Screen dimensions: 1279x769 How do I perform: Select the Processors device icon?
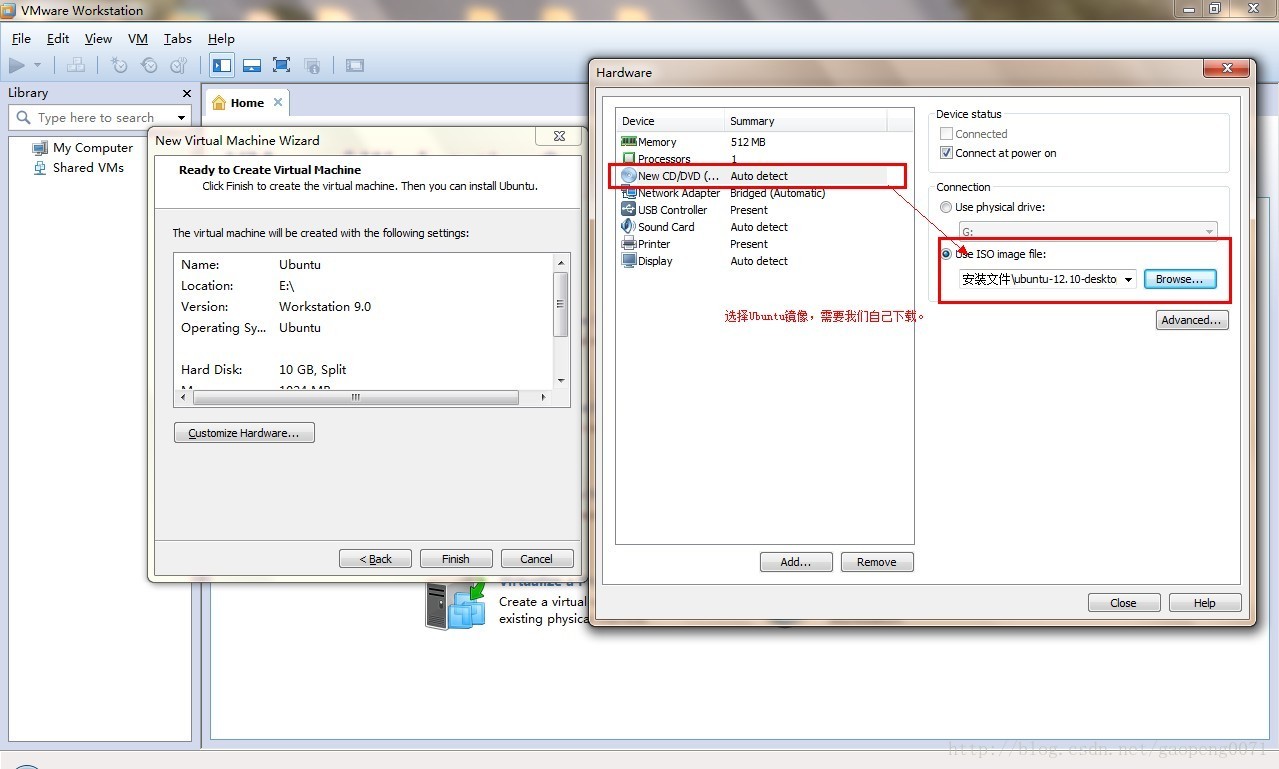click(628, 159)
